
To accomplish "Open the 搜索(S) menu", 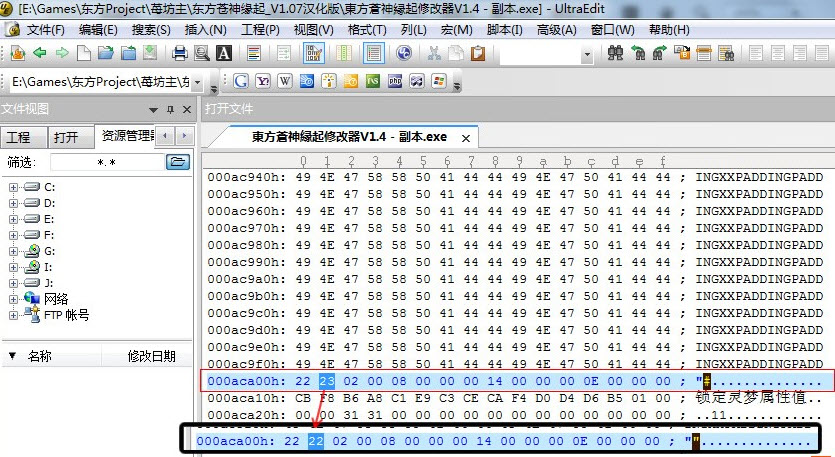I will tap(151, 30).
